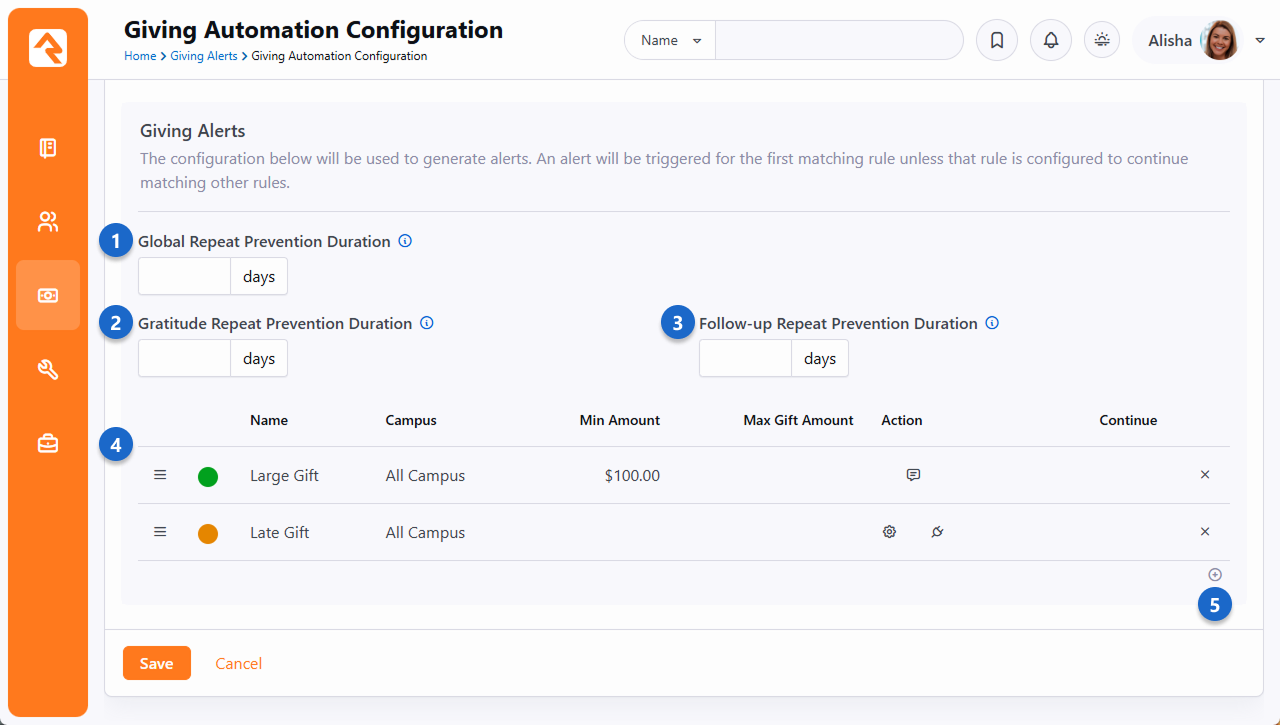Open the Finance sidebar section
The image size is (1280, 725).
tap(48, 295)
